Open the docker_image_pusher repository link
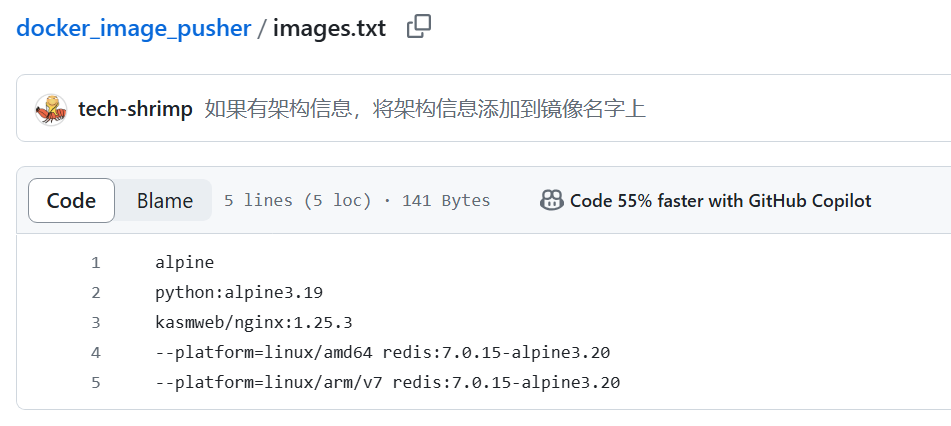The height and width of the screenshot is (426, 951). coord(133,28)
